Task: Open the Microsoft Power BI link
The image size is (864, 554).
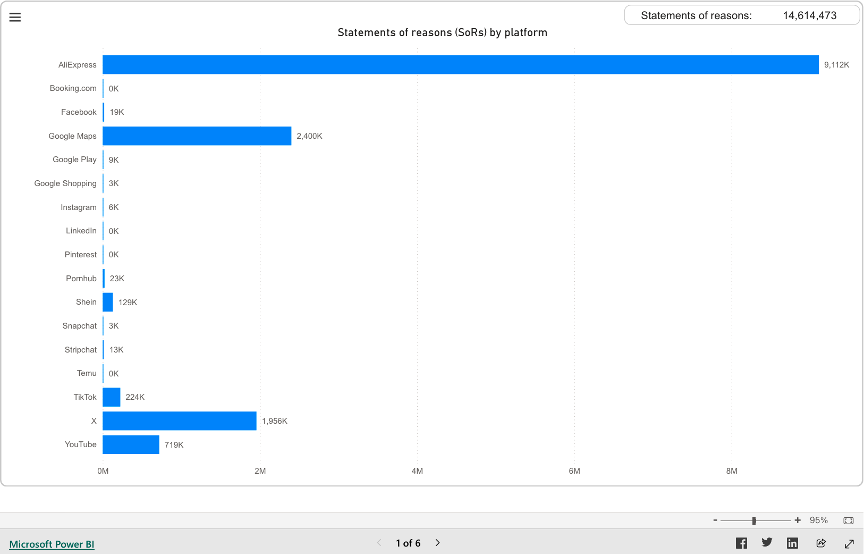Action: (x=52, y=544)
